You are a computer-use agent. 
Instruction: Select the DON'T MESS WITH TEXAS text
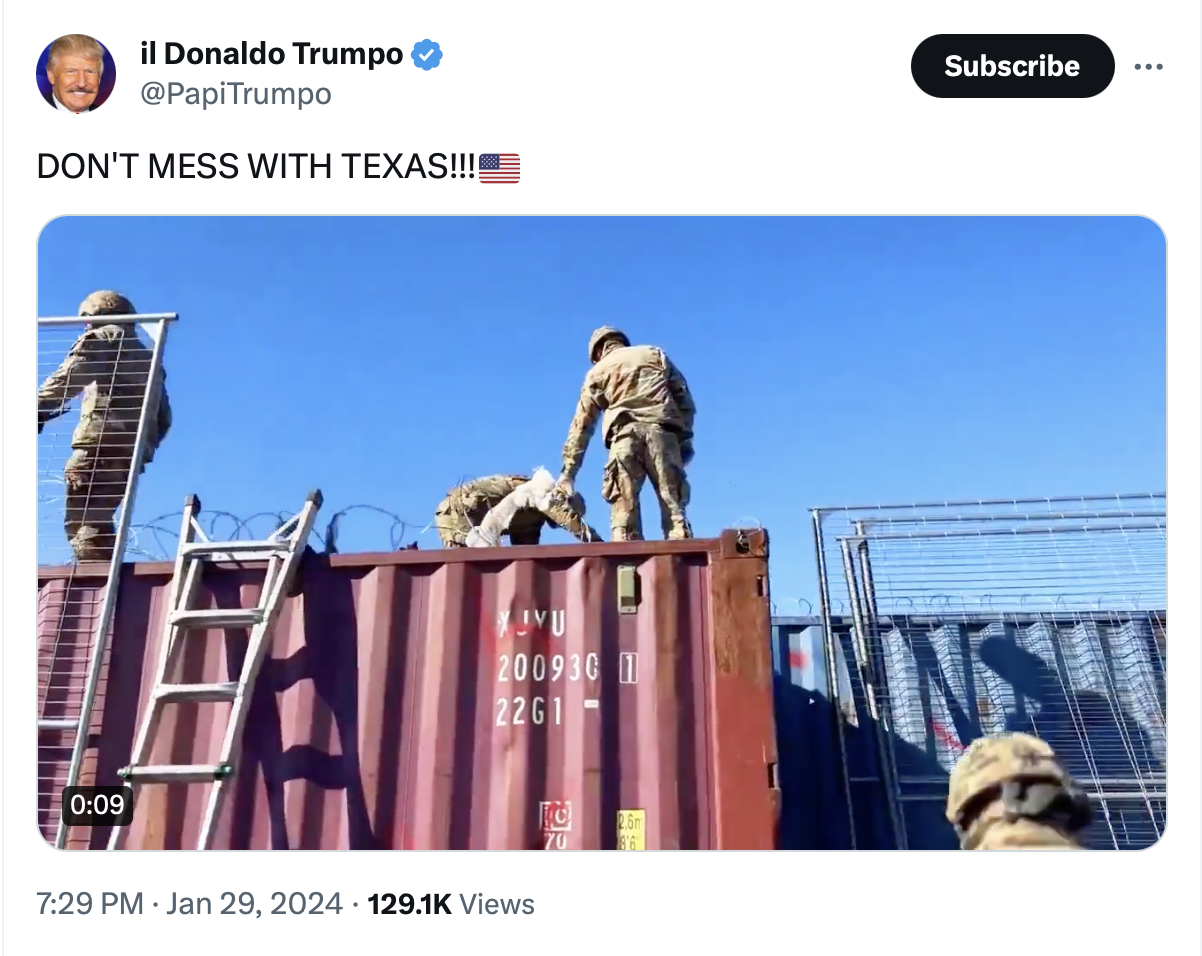click(257, 167)
